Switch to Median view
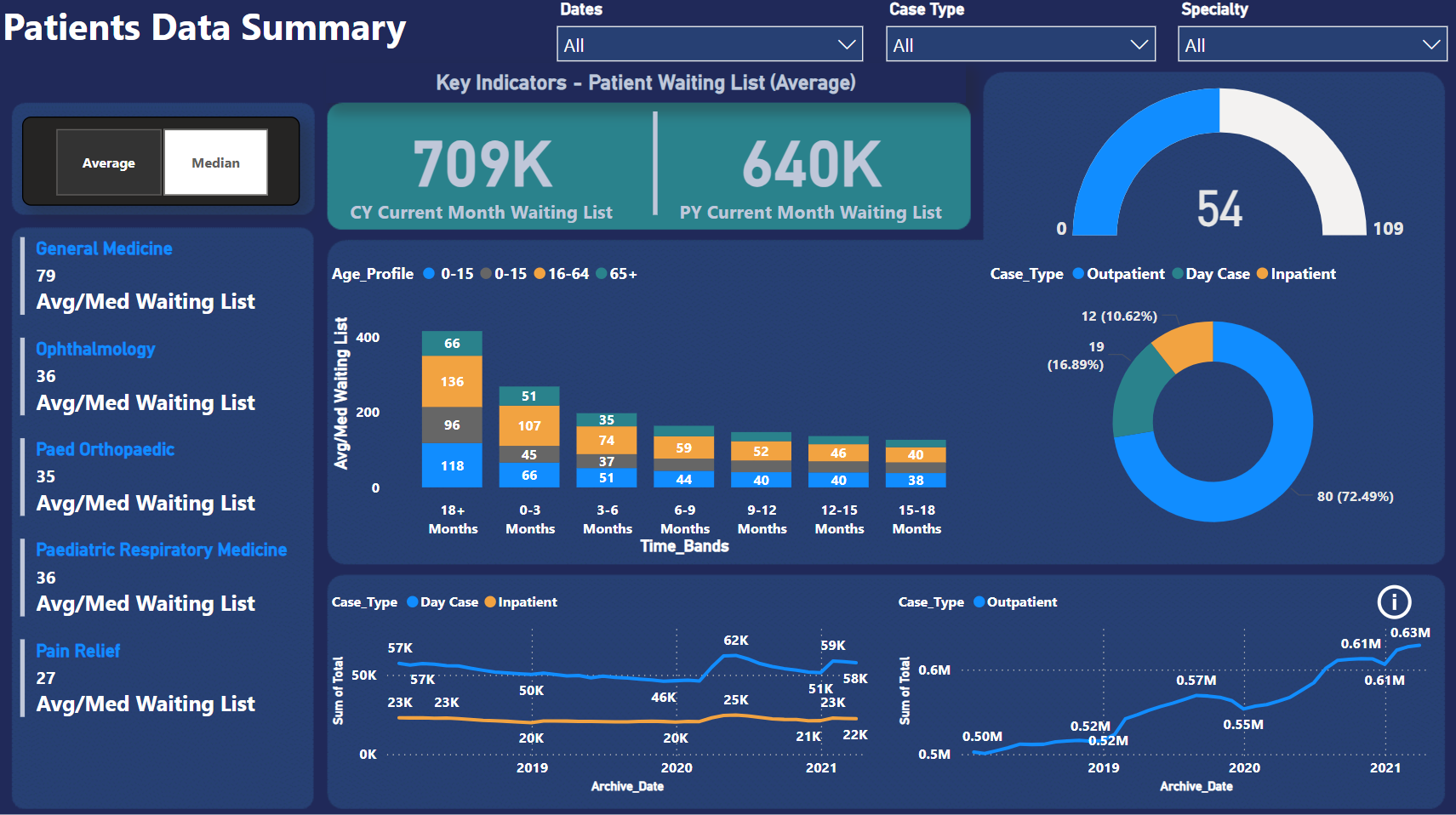This screenshot has height=815, width=1456. (215, 162)
